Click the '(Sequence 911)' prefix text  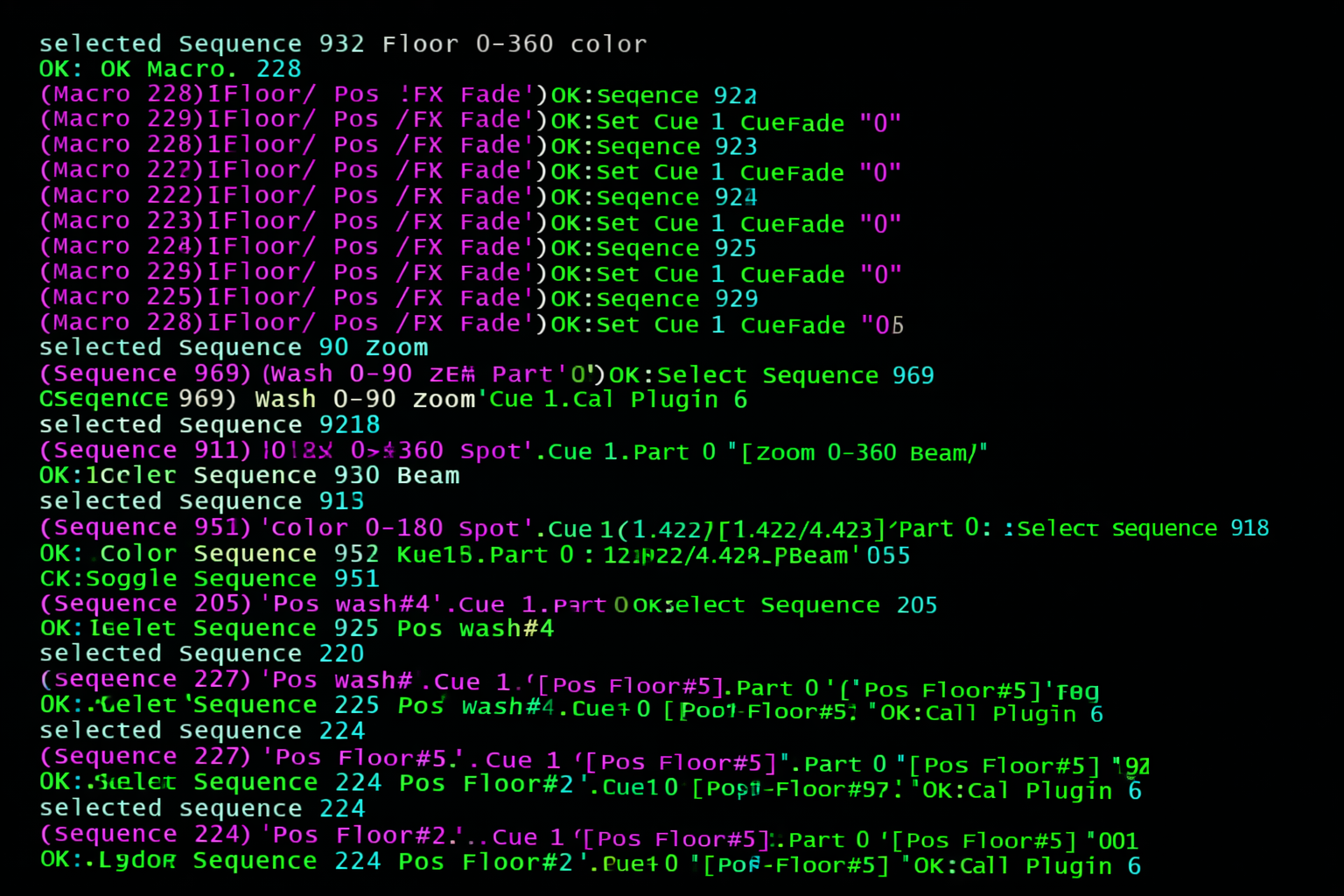[x=146, y=451]
